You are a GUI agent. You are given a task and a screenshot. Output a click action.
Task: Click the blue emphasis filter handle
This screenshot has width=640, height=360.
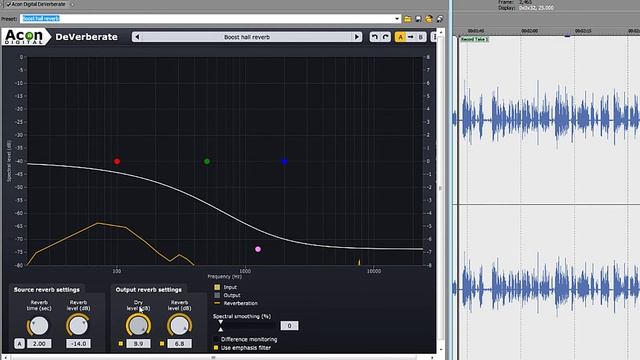click(x=284, y=162)
